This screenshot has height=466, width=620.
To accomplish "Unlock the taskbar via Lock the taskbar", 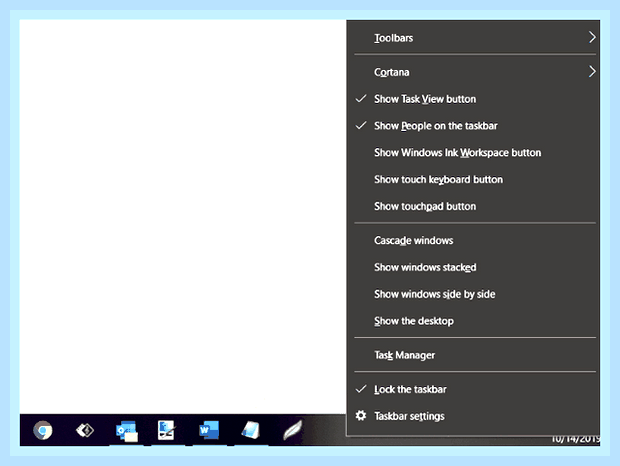I will [473, 389].
